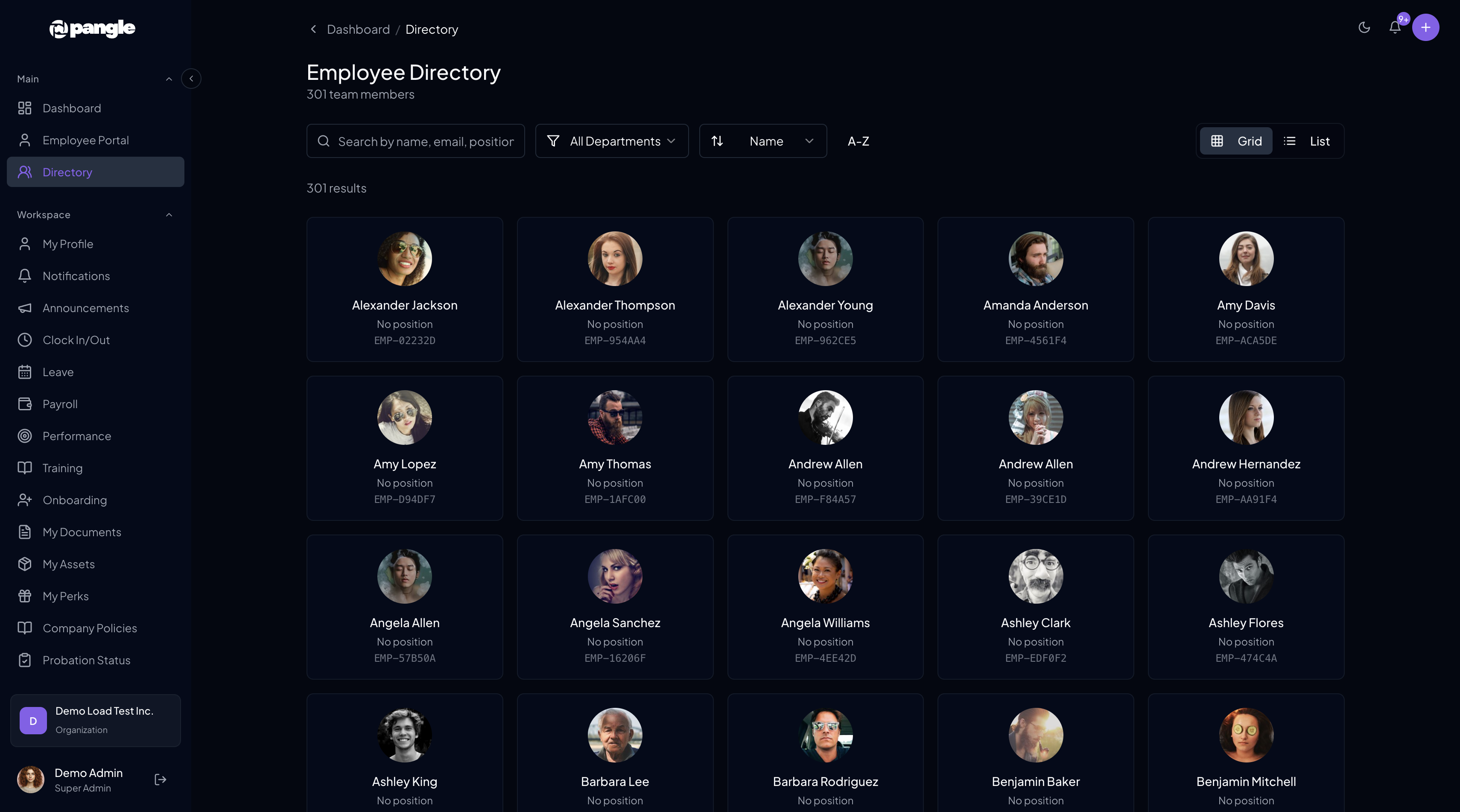Click the Dashboard breadcrumb link
The height and width of the screenshot is (812, 1460).
[358, 29]
